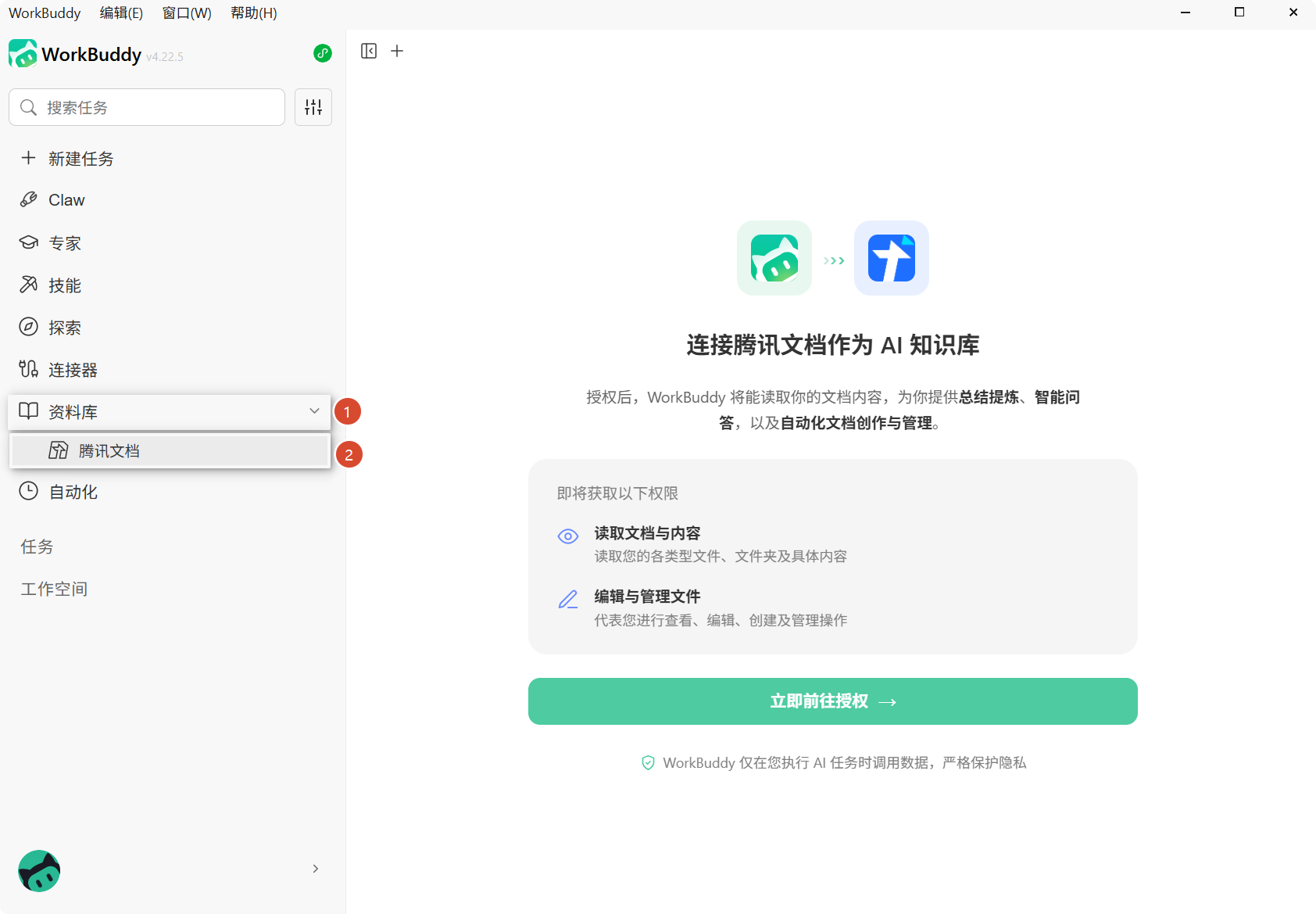Expand the user profile chevron
1316x914 pixels.
pos(315,869)
